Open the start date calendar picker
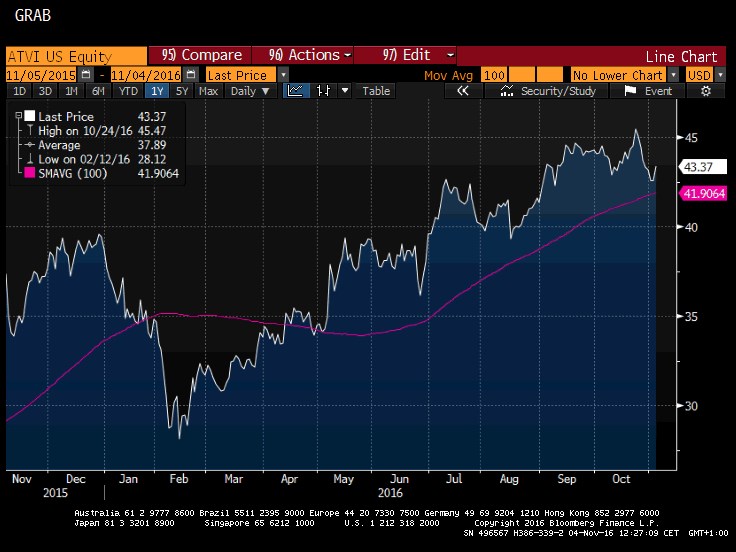 click(85, 75)
